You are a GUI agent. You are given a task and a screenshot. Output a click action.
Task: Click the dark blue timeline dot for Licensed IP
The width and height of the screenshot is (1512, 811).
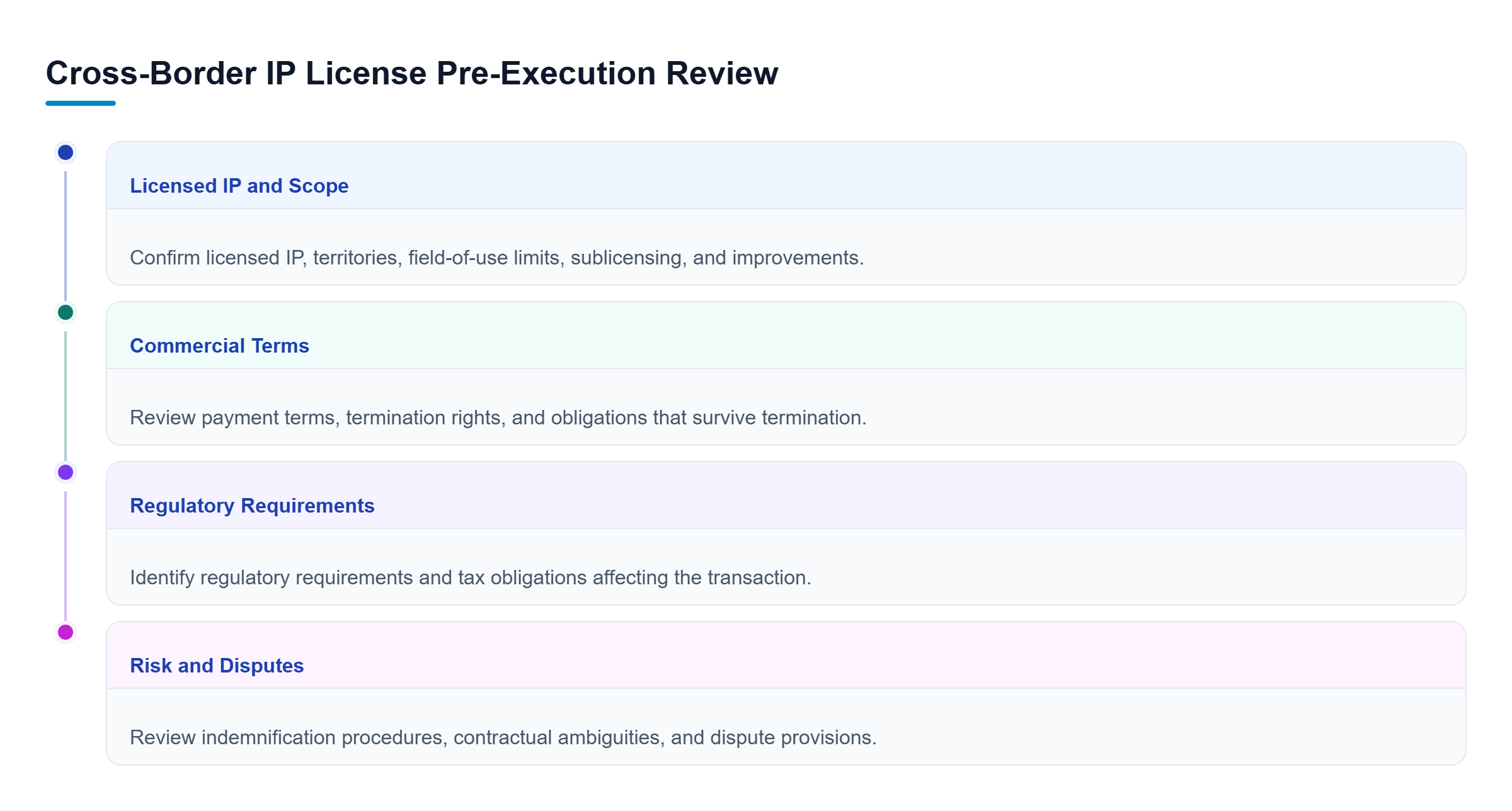pyautogui.click(x=66, y=152)
